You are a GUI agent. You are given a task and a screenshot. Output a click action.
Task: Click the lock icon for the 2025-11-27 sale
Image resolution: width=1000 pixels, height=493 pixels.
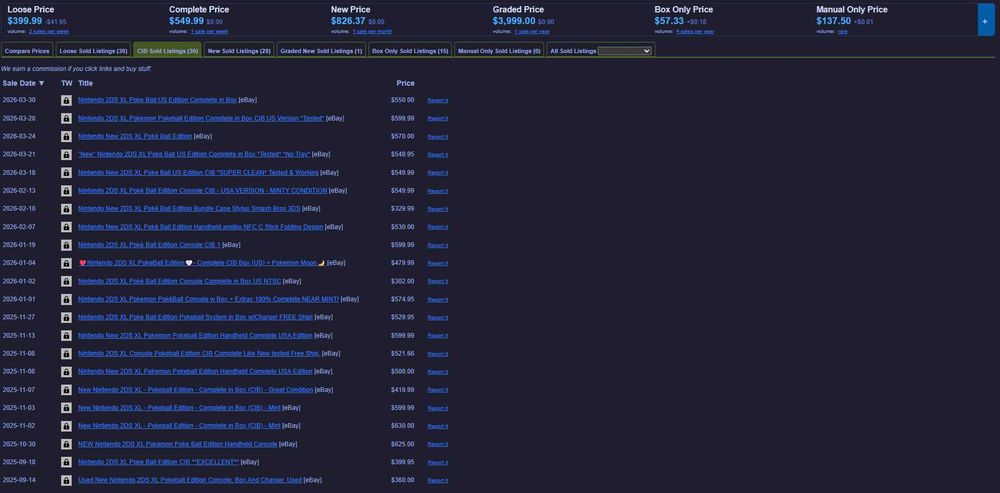66,317
